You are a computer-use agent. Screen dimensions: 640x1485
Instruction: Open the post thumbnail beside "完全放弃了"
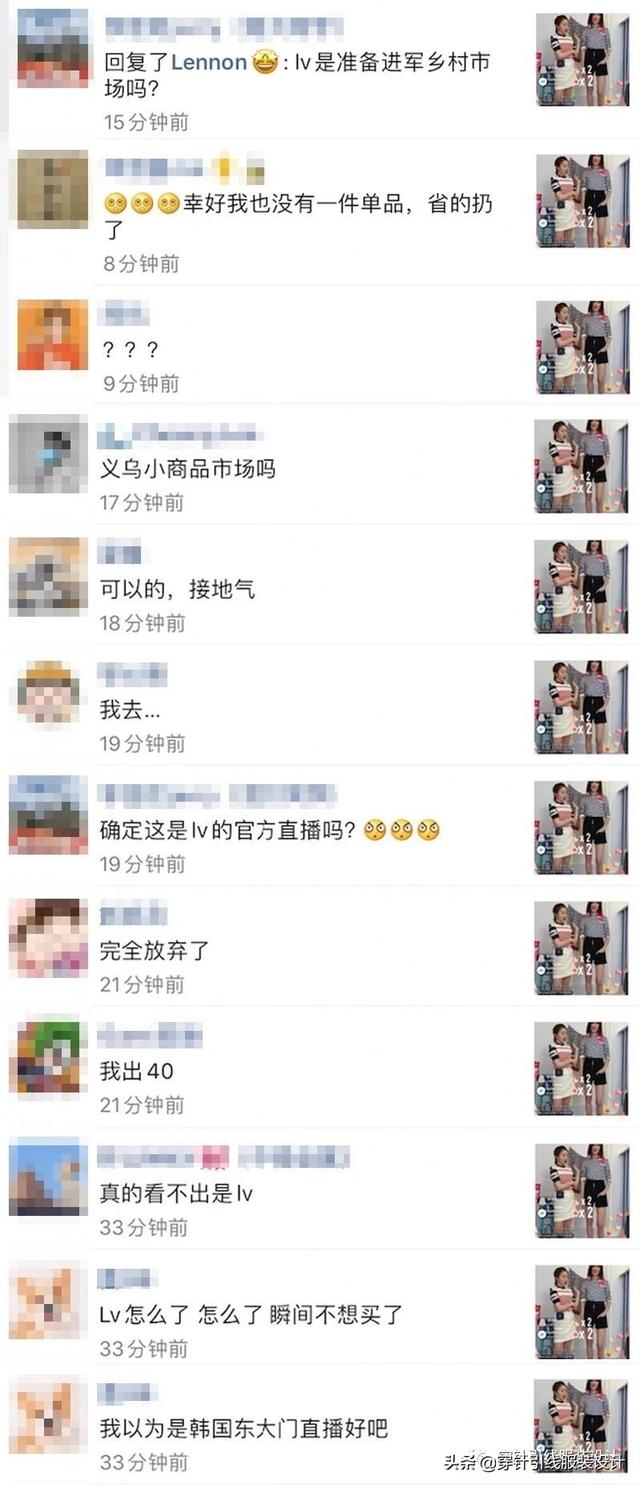pyautogui.click(x=570, y=948)
